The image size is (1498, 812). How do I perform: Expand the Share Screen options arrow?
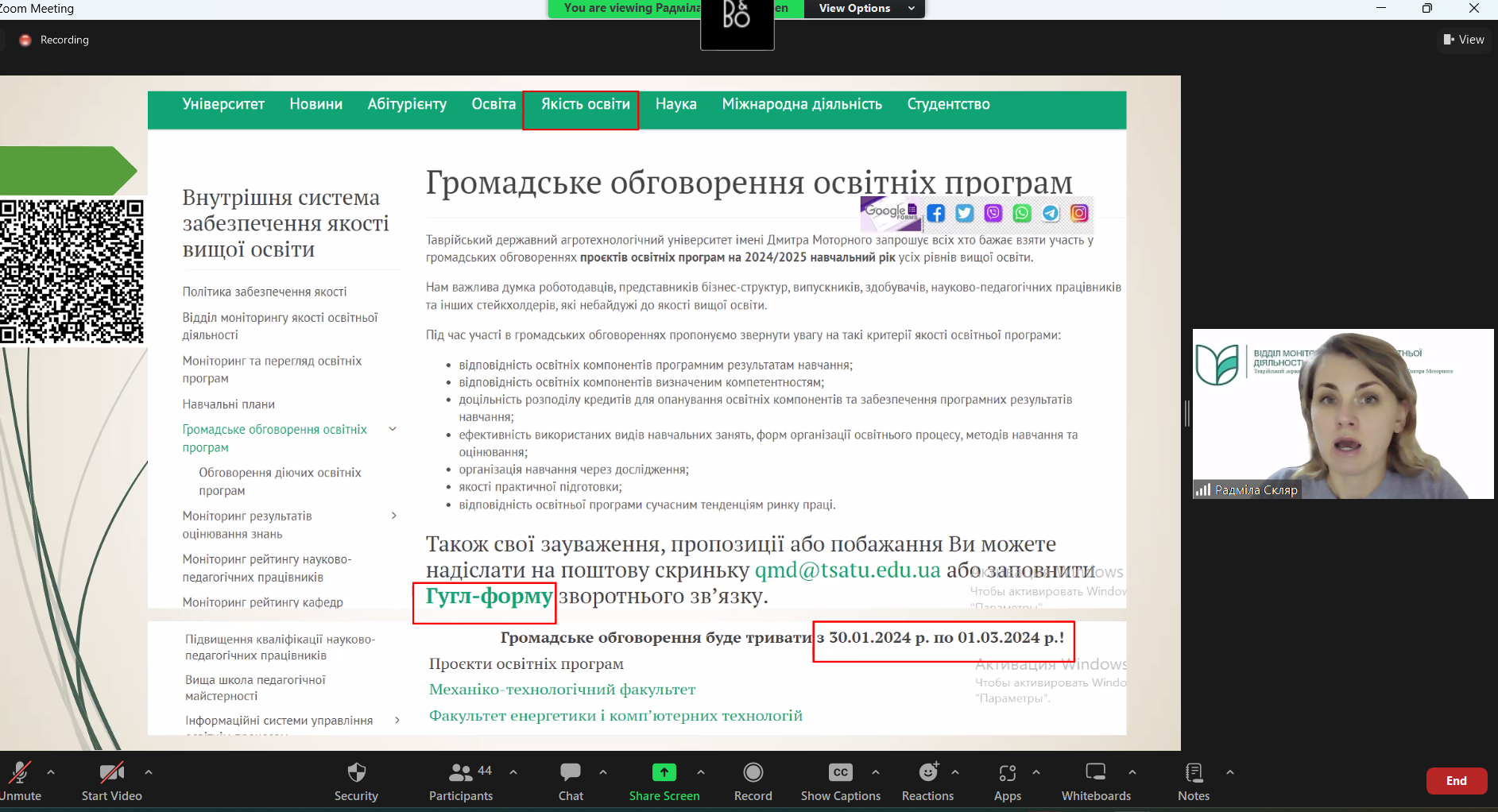[x=701, y=772]
